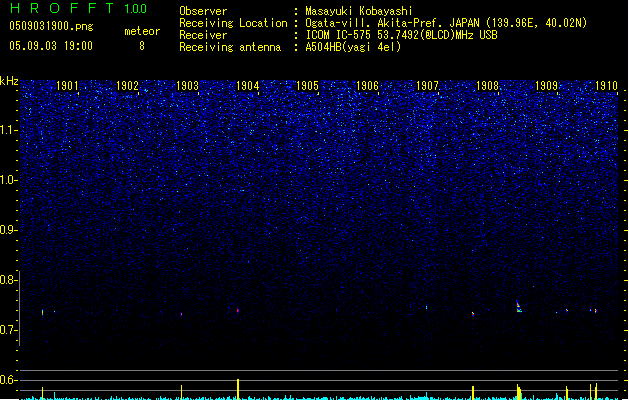
Task: Click the 1905 time axis label
Action: pyautogui.click(x=307, y=86)
